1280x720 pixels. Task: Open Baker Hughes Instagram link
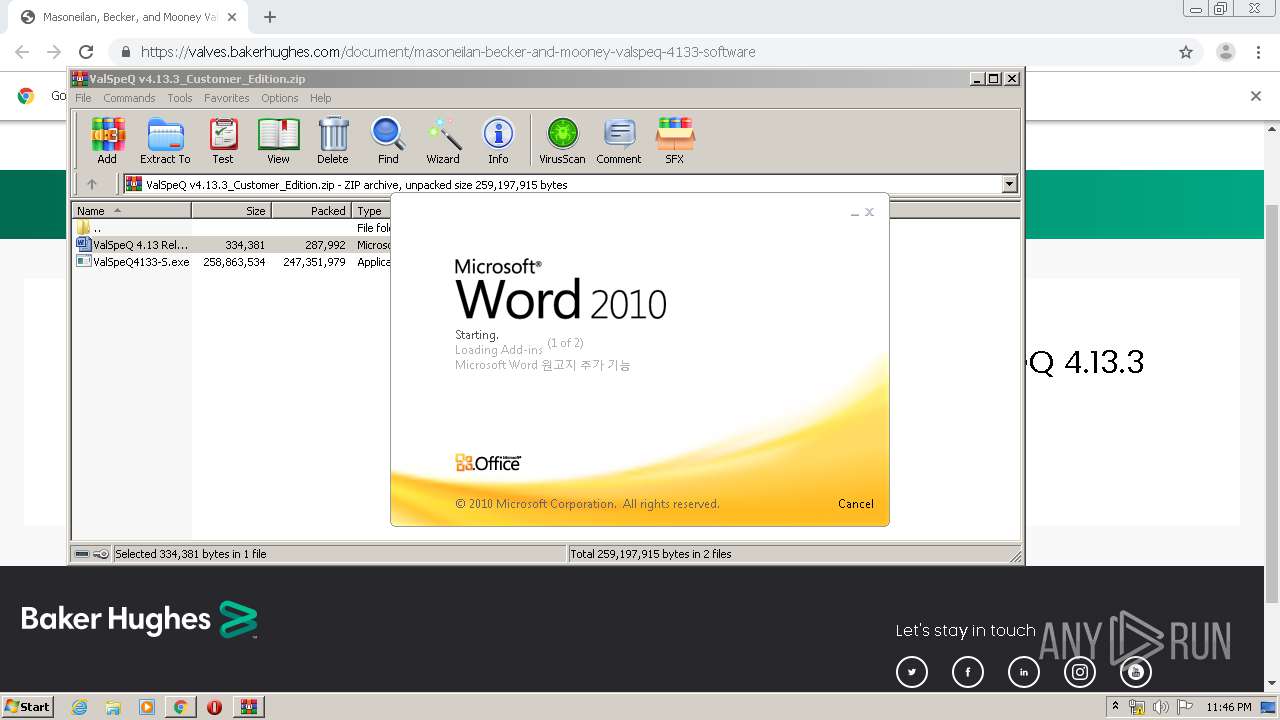pos(1080,672)
